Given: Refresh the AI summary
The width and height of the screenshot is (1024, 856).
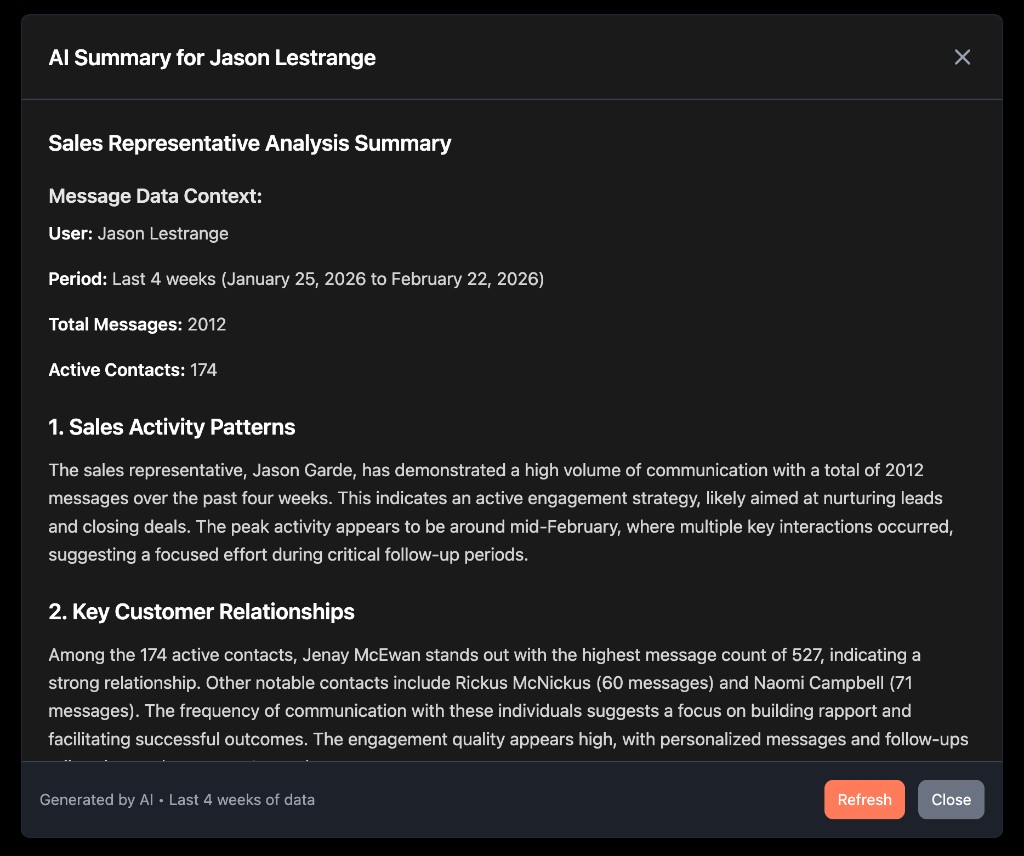Looking at the screenshot, I should coord(864,799).
